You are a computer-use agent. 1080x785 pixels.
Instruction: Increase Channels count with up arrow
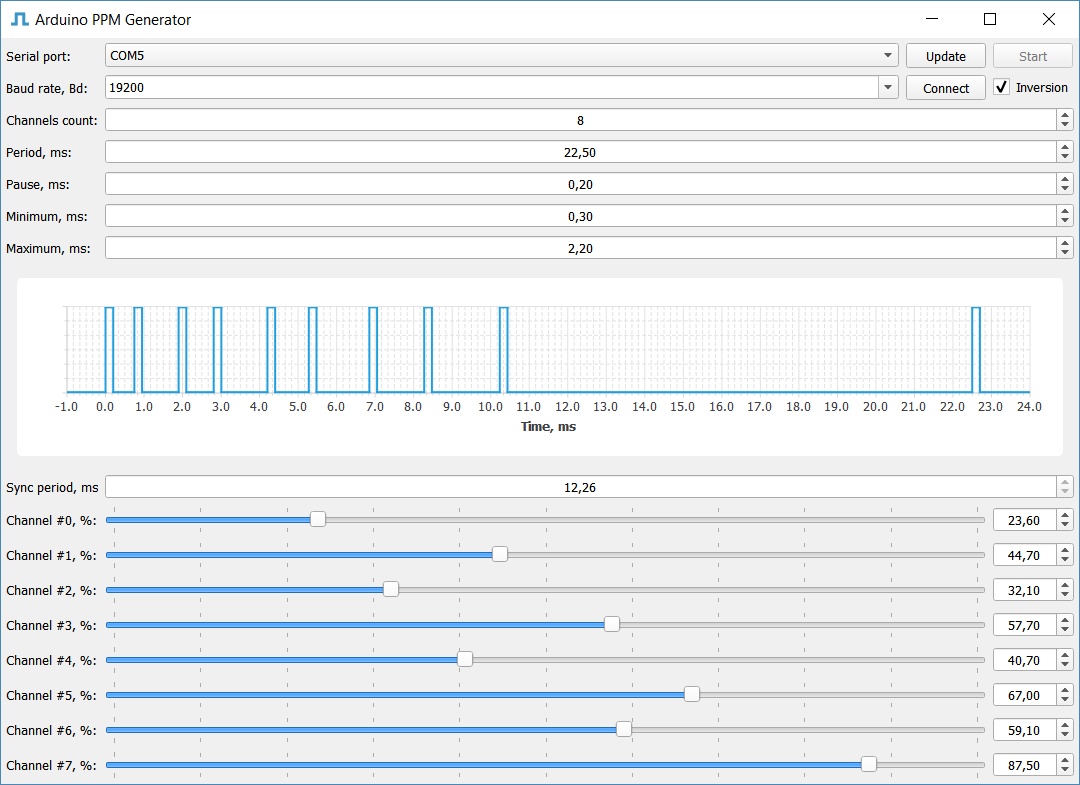pyautogui.click(x=1065, y=115)
